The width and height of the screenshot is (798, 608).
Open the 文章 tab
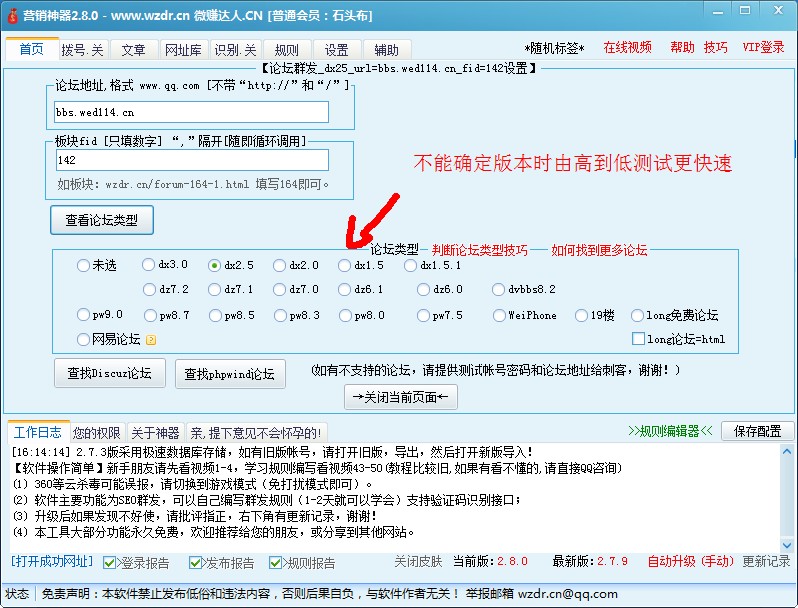(134, 50)
